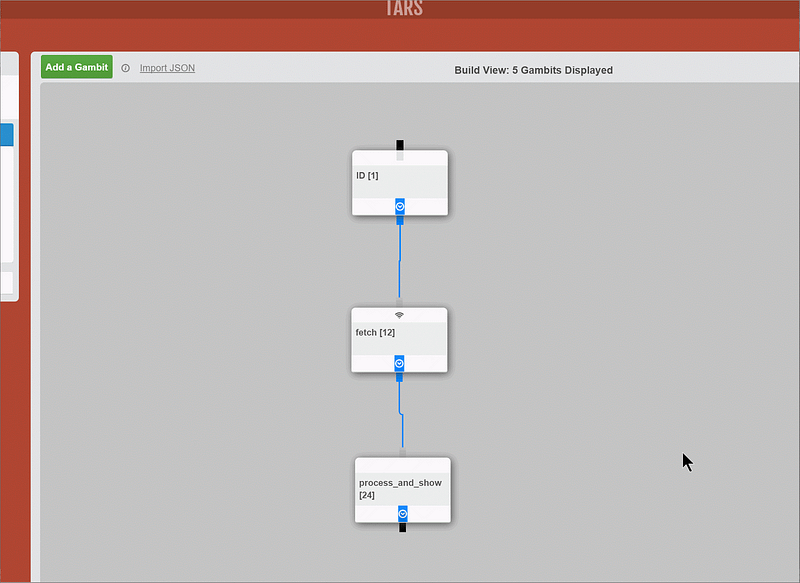Open the Import JSON link
This screenshot has height=583, width=800.
[167, 68]
